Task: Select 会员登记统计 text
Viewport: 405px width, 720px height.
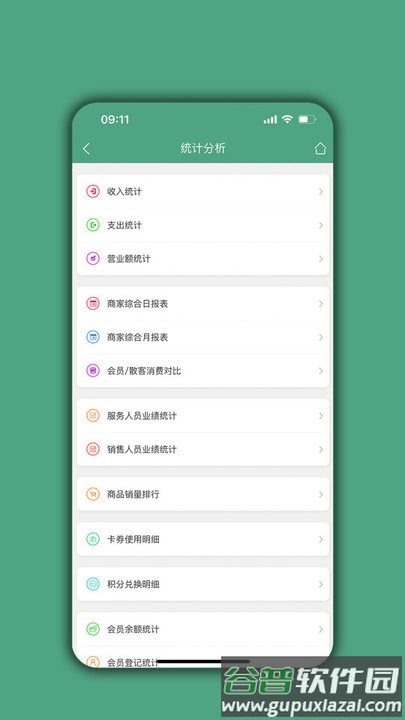Action: pyautogui.click(x=133, y=663)
